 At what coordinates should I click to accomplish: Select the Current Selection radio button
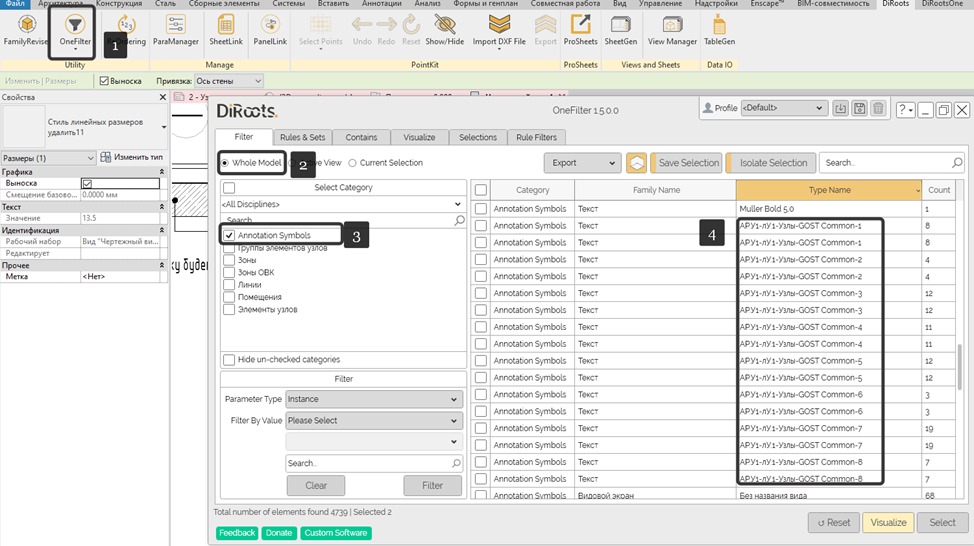tap(352, 163)
